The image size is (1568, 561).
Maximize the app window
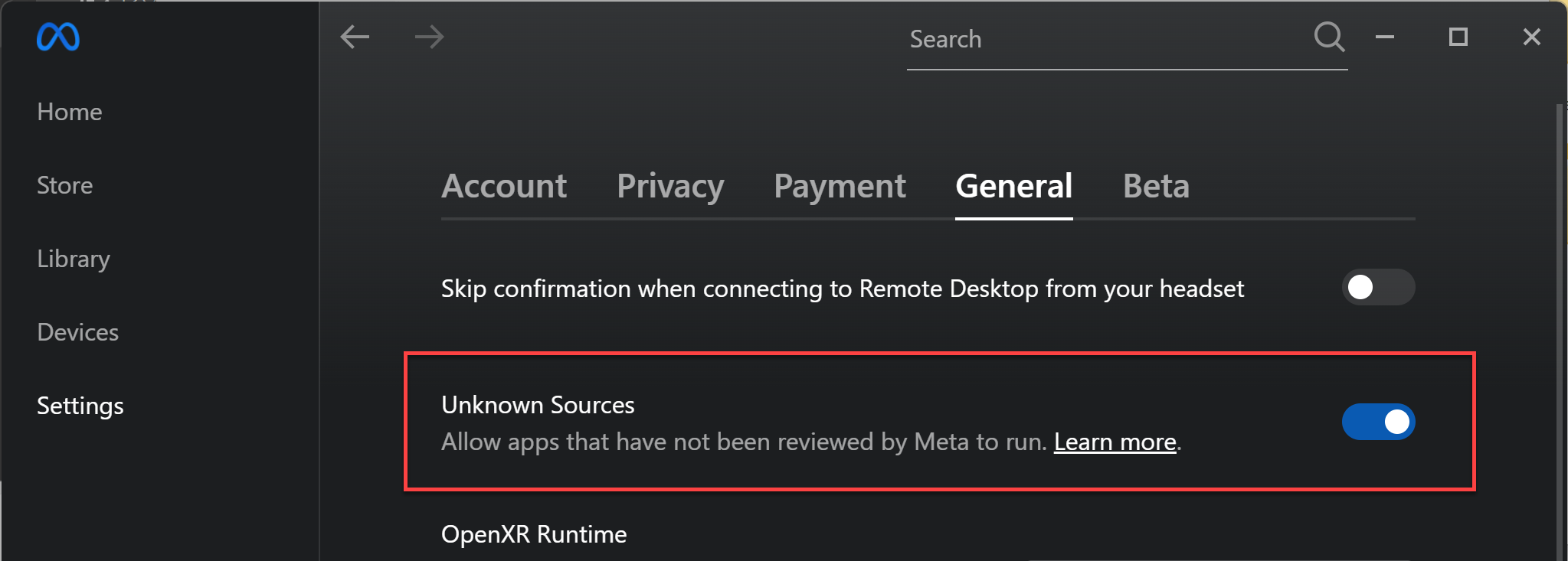[1458, 37]
